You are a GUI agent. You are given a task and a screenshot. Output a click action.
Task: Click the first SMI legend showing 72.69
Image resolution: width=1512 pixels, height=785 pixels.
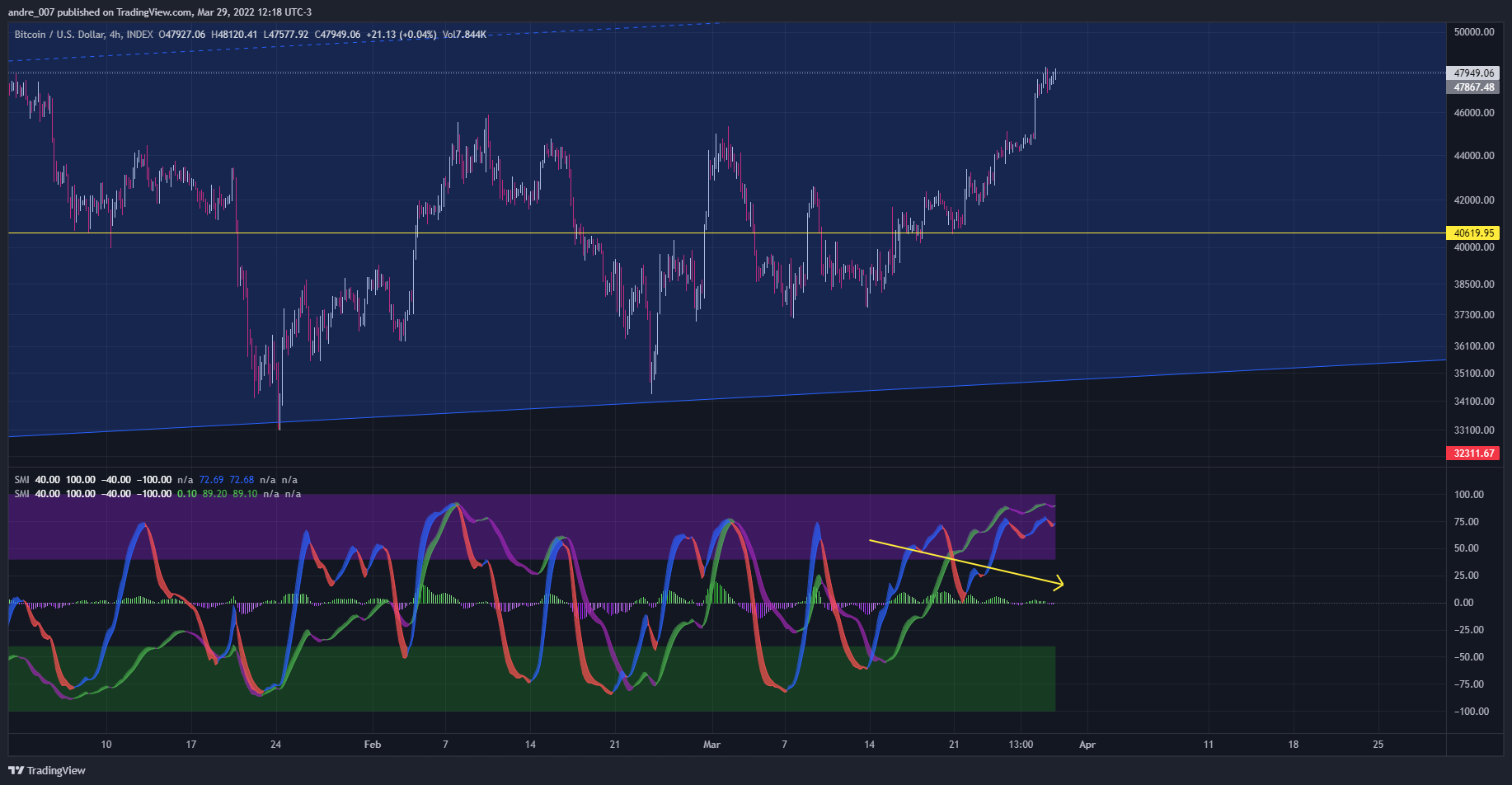click(x=156, y=480)
